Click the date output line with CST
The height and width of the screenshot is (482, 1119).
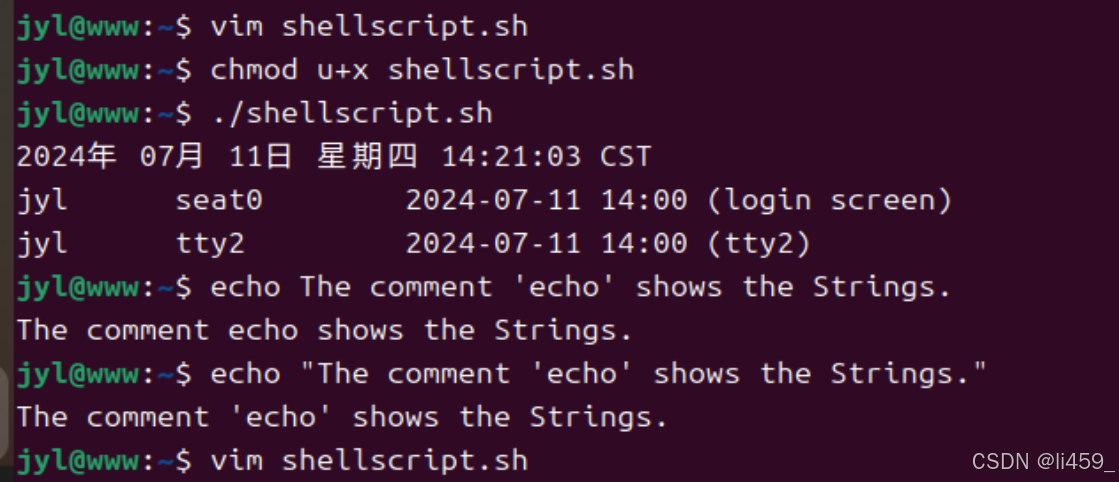click(334, 156)
